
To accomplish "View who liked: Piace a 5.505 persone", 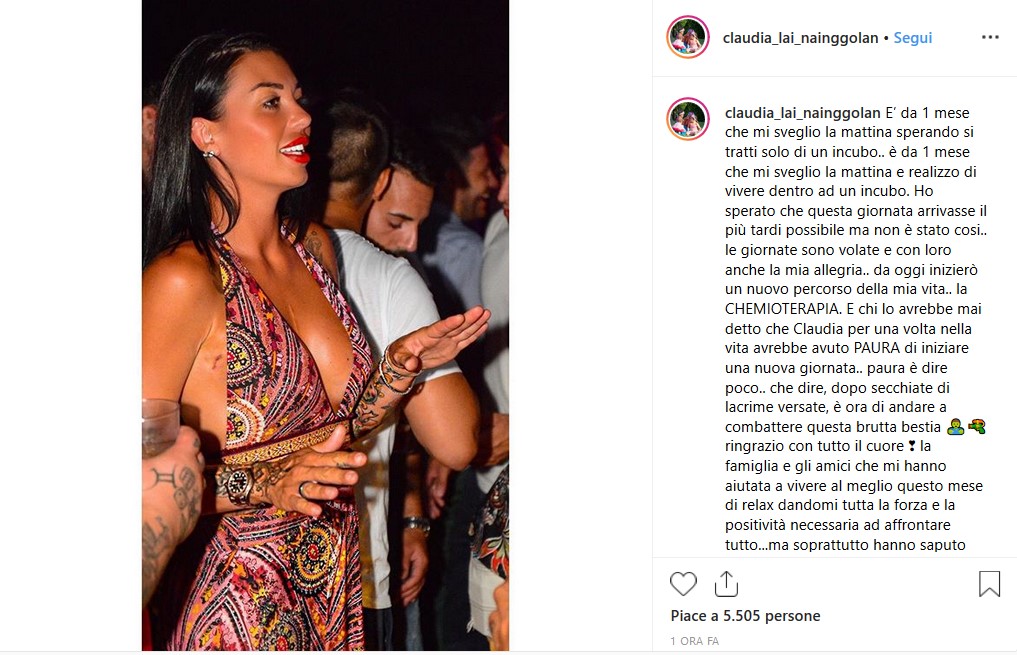I will 745,615.
